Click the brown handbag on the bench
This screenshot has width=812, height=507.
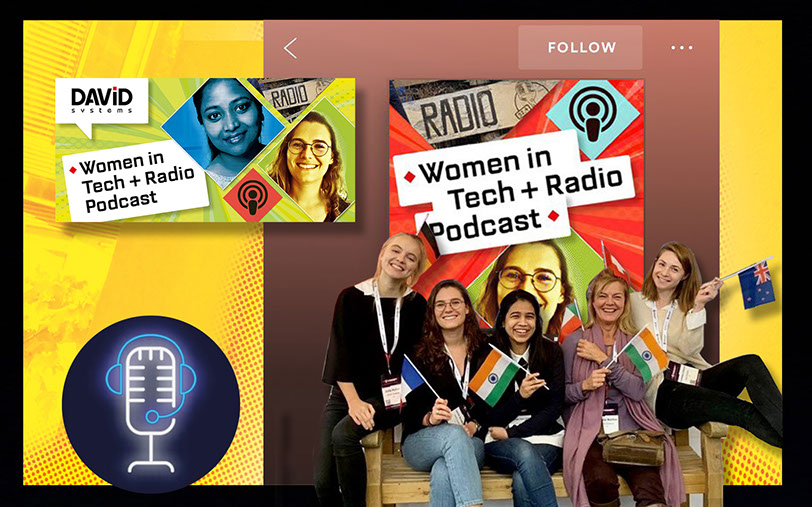(x=632, y=447)
